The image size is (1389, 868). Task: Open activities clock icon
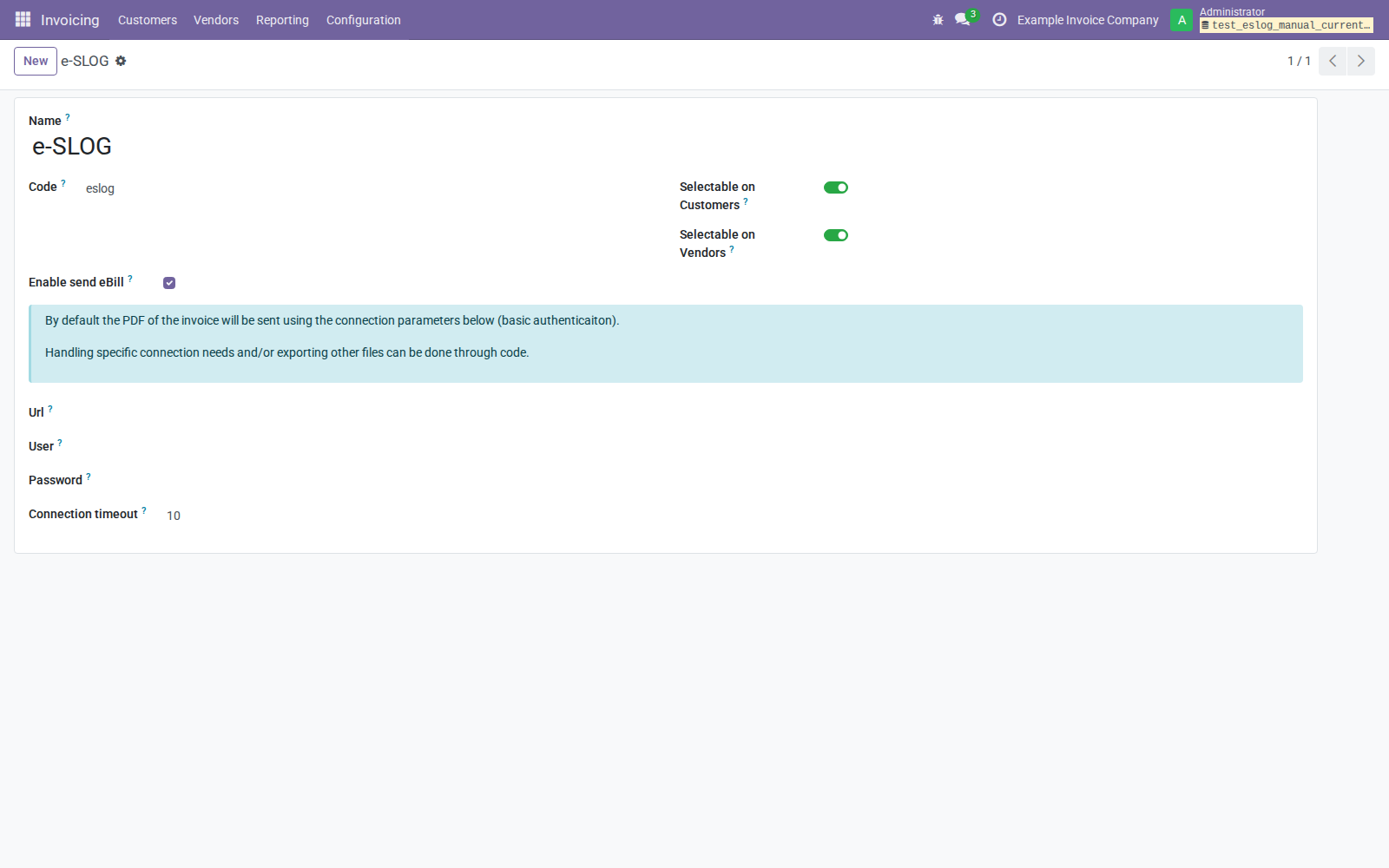point(999,20)
